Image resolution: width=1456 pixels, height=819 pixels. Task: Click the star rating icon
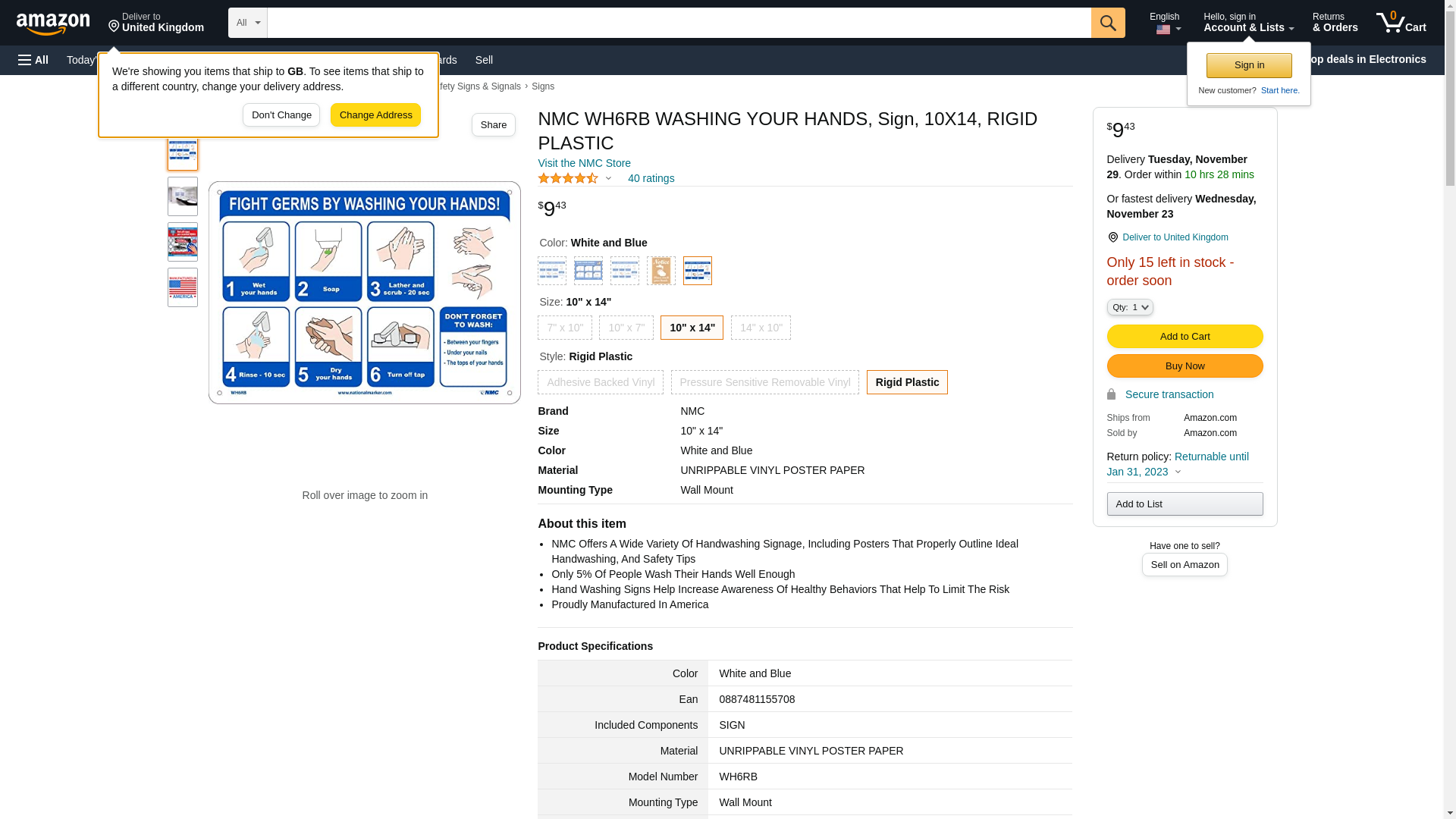tap(568, 179)
